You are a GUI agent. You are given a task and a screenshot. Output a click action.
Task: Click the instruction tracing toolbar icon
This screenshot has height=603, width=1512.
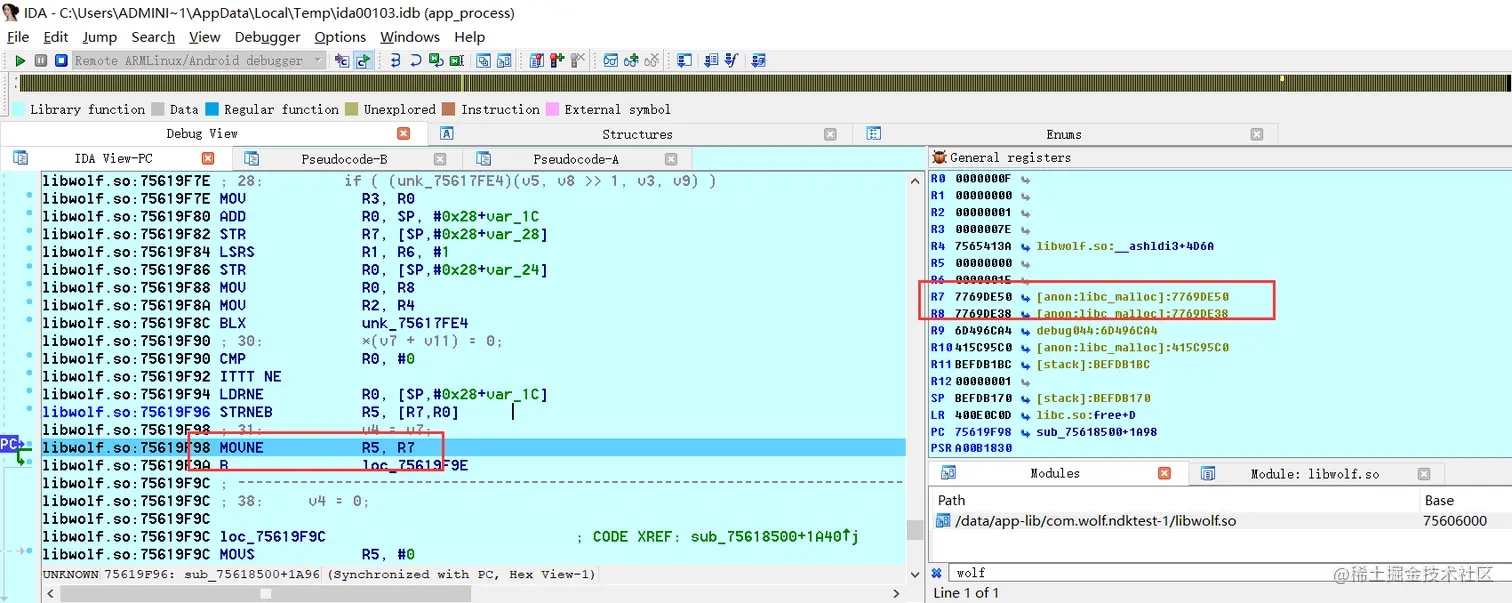click(711, 60)
